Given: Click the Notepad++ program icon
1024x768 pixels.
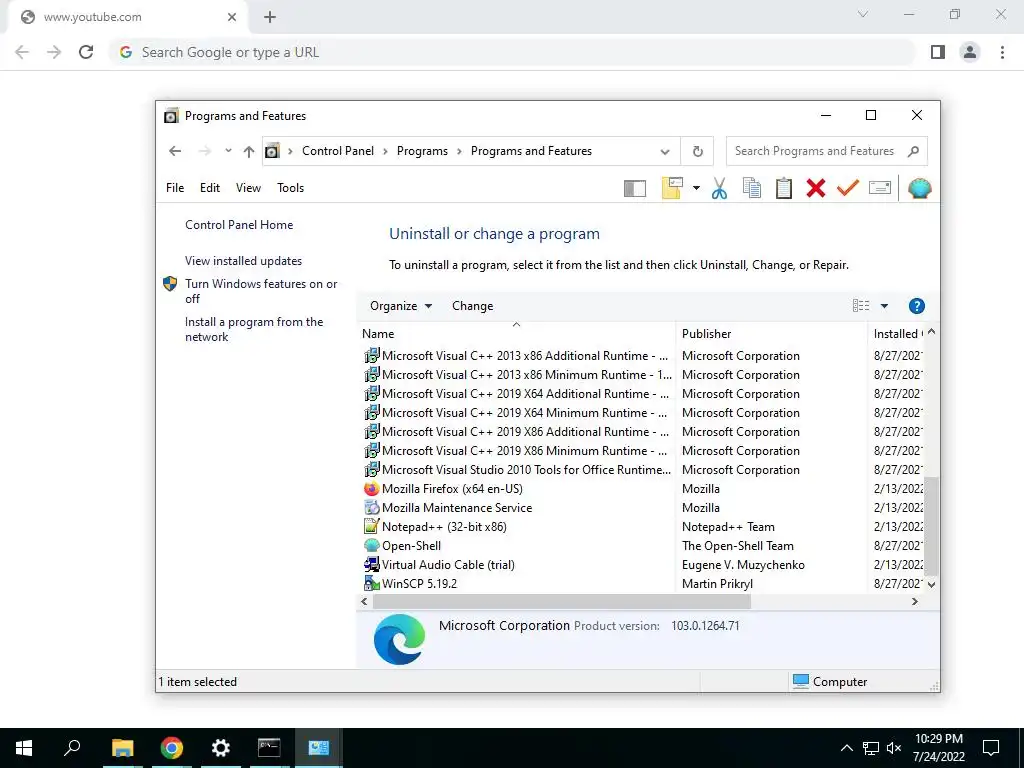Looking at the screenshot, I should click(x=372, y=526).
